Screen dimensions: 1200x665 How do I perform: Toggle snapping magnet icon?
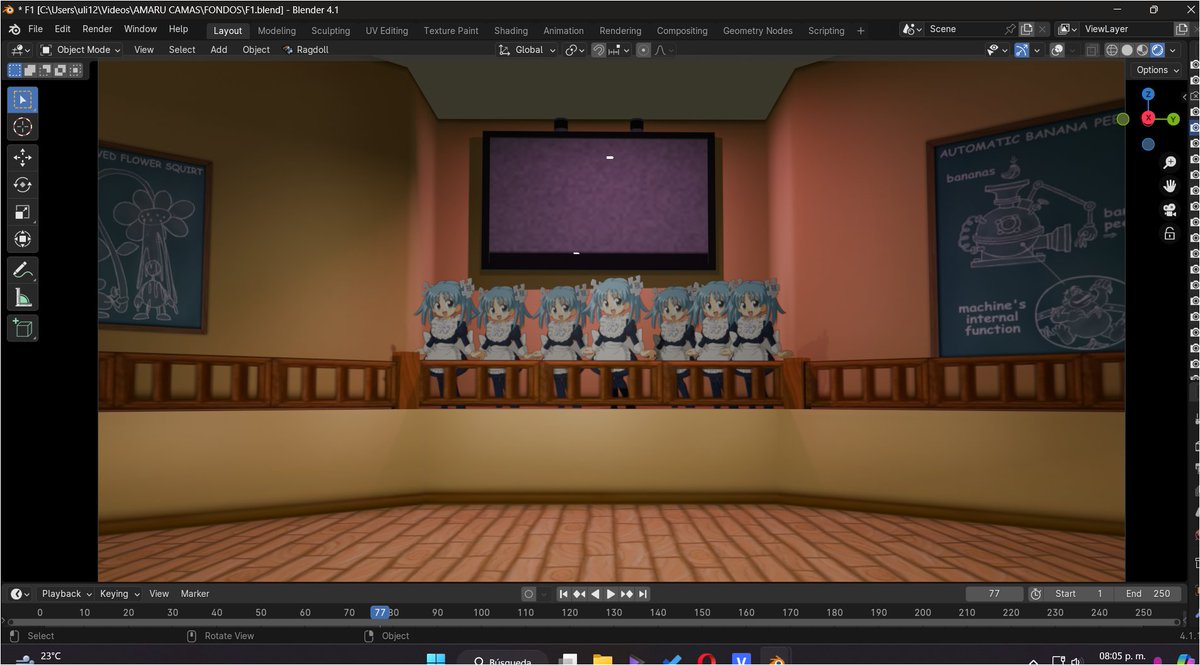598,50
